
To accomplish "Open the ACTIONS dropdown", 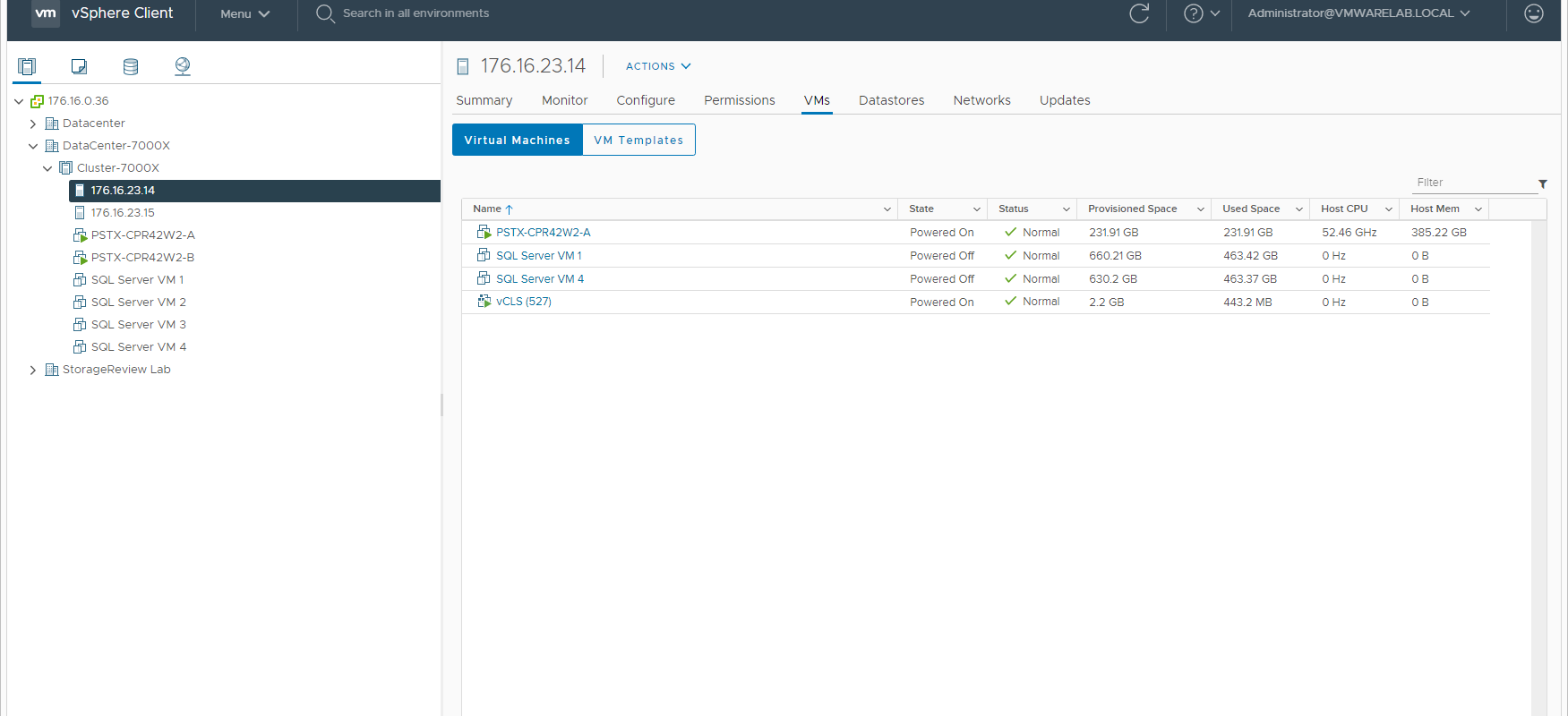I will pos(658,66).
